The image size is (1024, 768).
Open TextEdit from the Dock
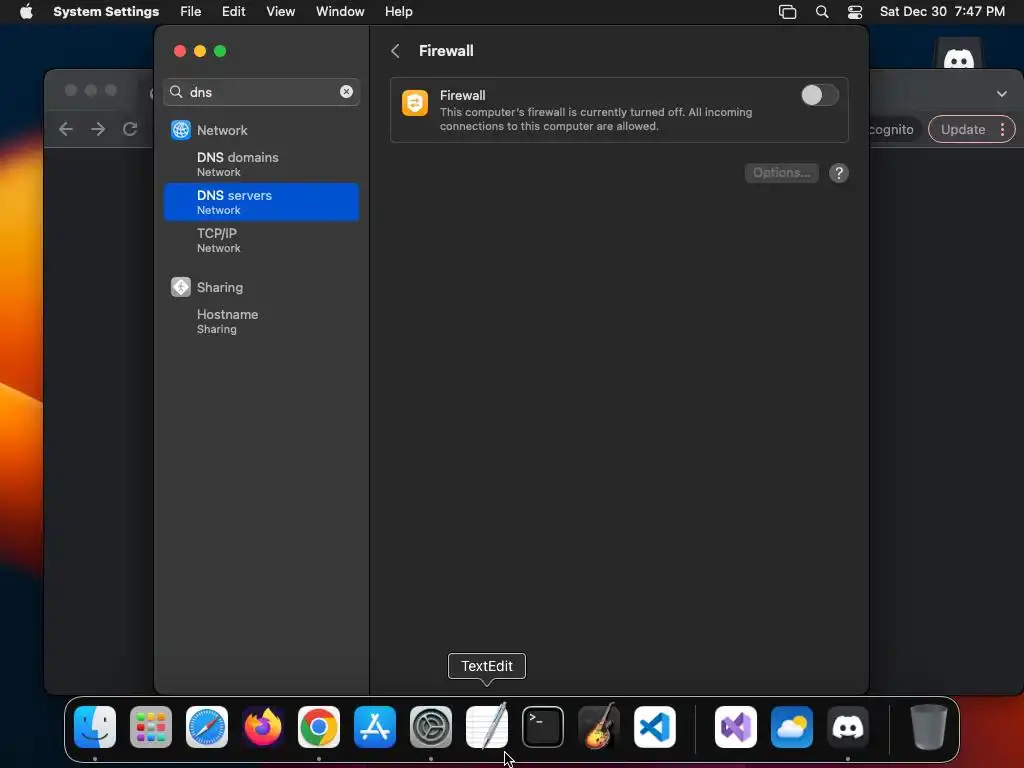click(x=487, y=727)
